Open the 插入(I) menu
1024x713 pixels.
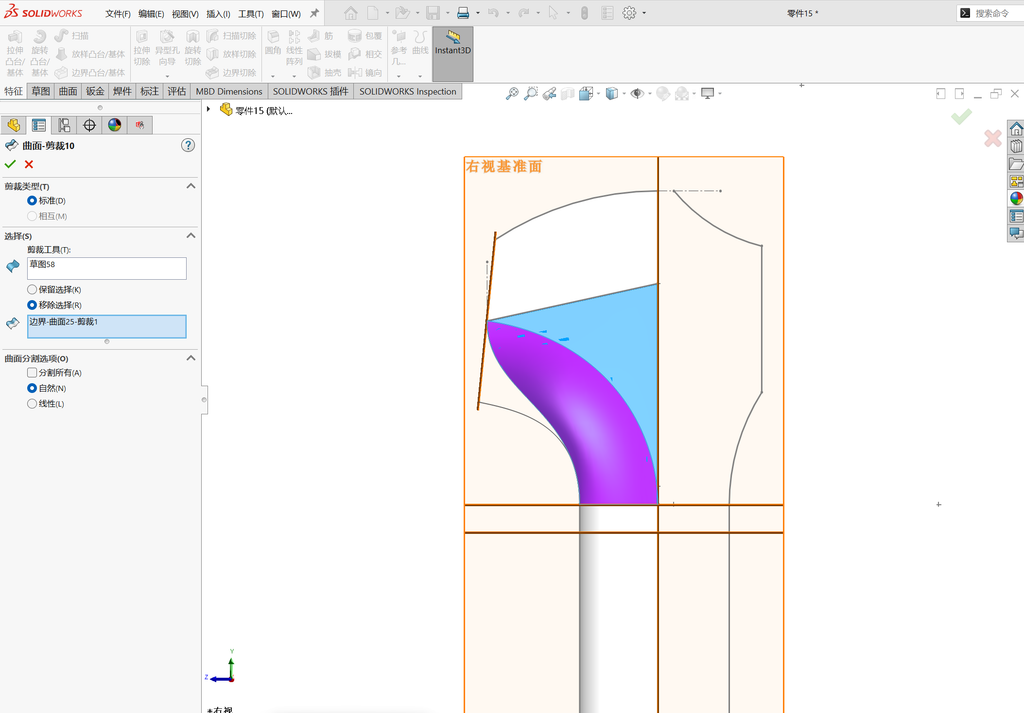point(218,14)
